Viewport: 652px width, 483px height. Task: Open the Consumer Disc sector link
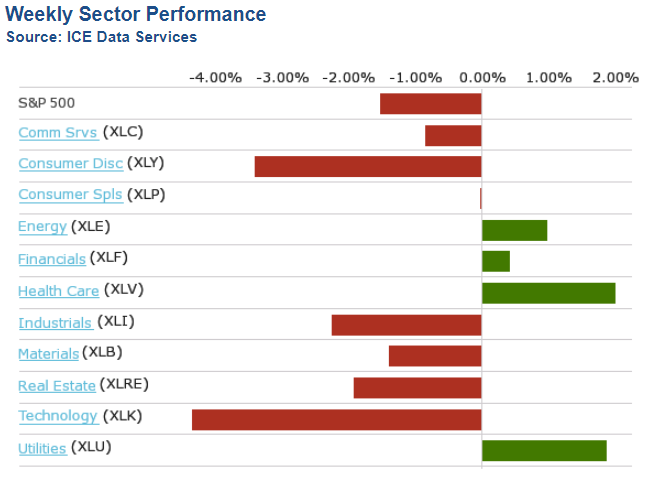click(70, 164)
